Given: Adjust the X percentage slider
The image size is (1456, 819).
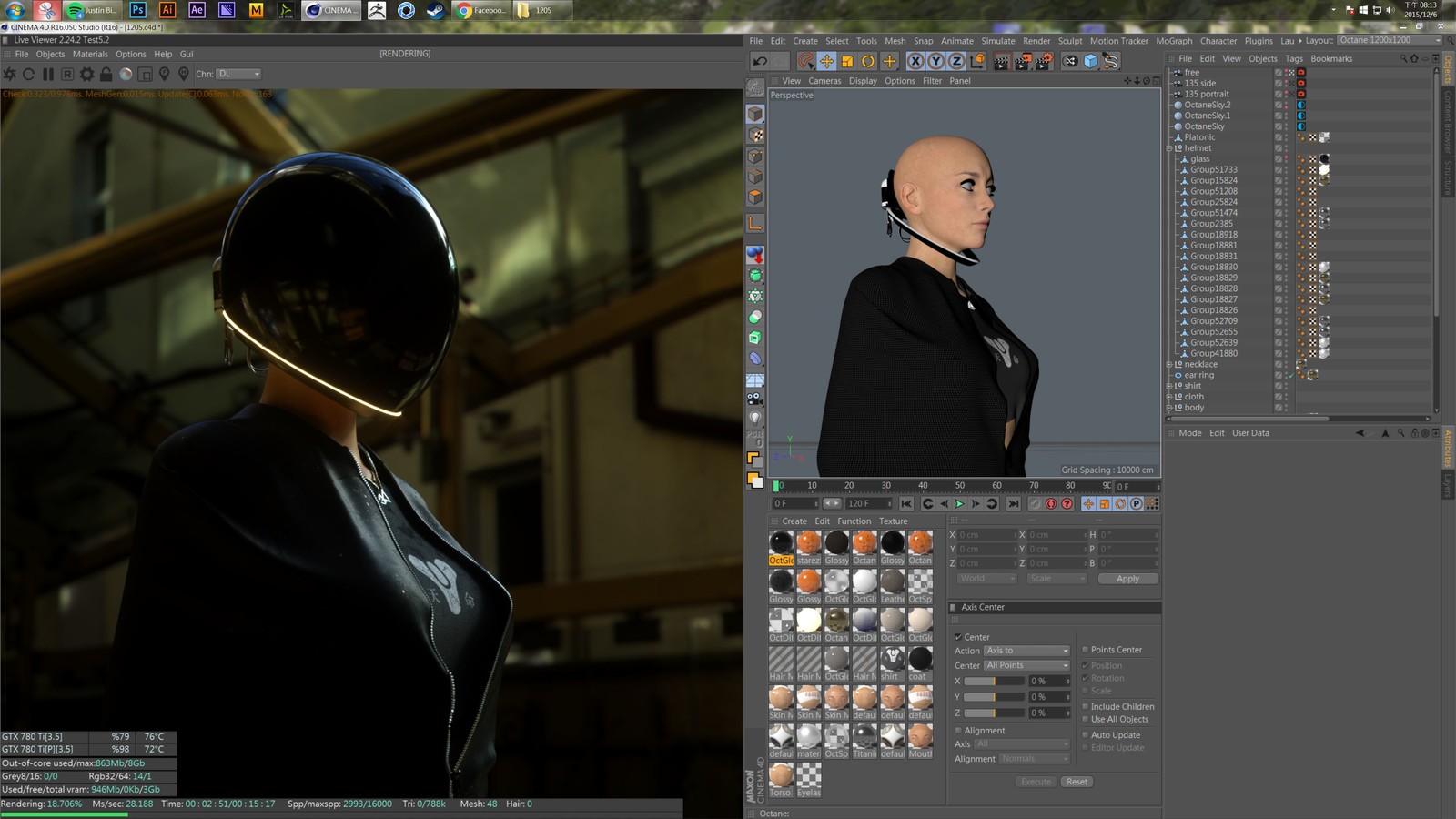Looking at the screenshot, I should 994,682.
